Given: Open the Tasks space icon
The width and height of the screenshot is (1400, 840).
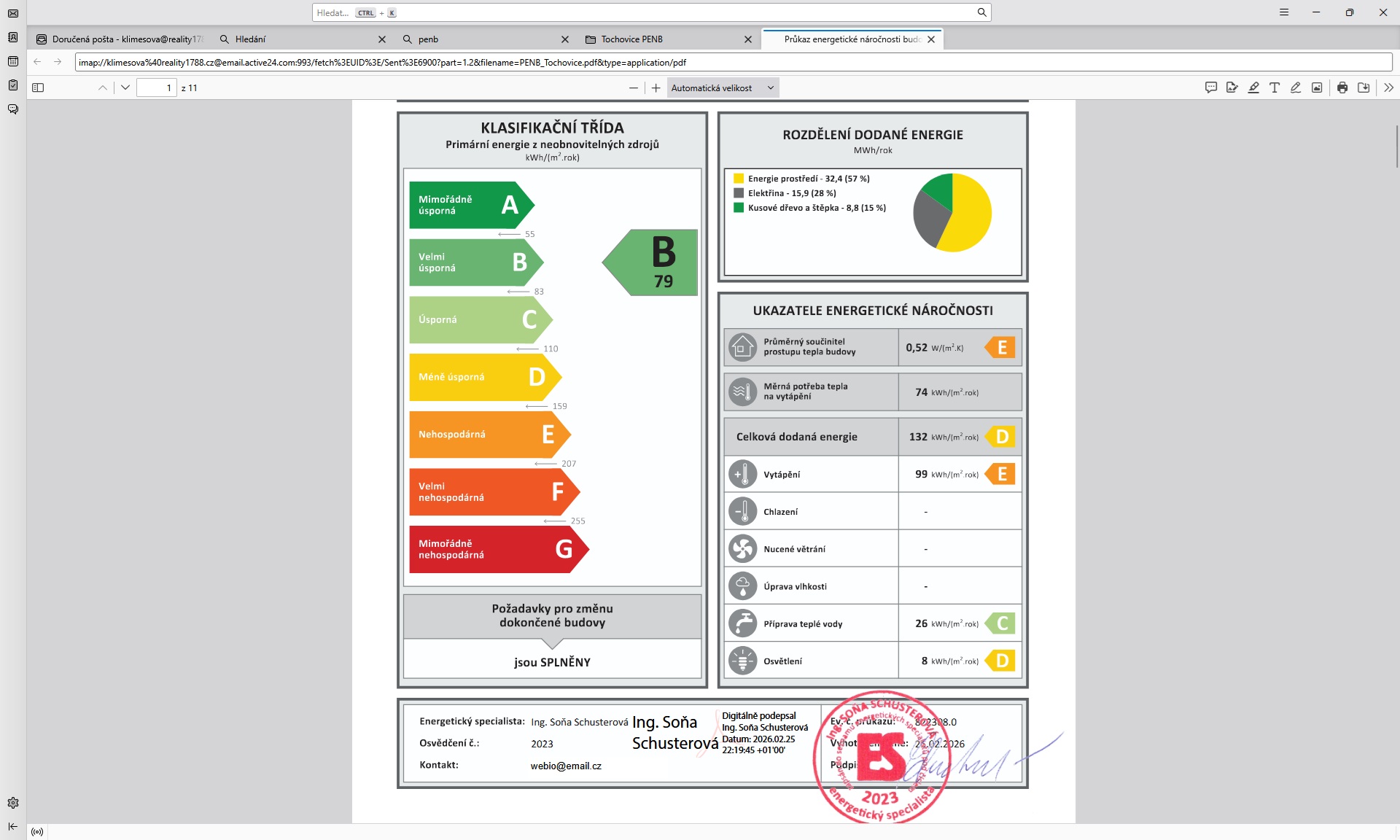Looking at the screenshot, I should (13, 85).
